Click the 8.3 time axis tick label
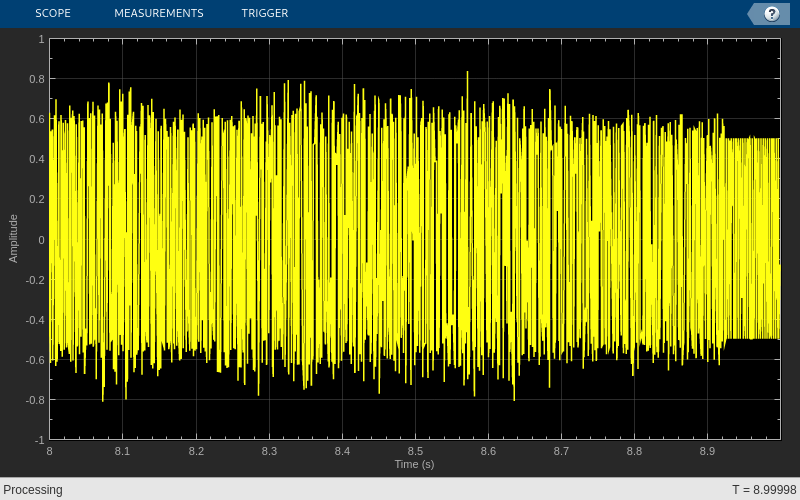 (269, 451)
